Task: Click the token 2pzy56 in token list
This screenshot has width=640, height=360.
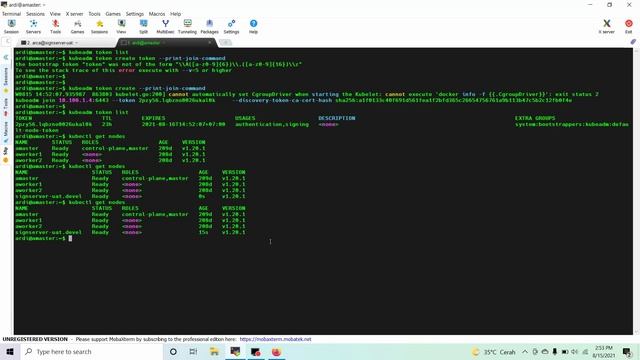Action: pos(53,124)
